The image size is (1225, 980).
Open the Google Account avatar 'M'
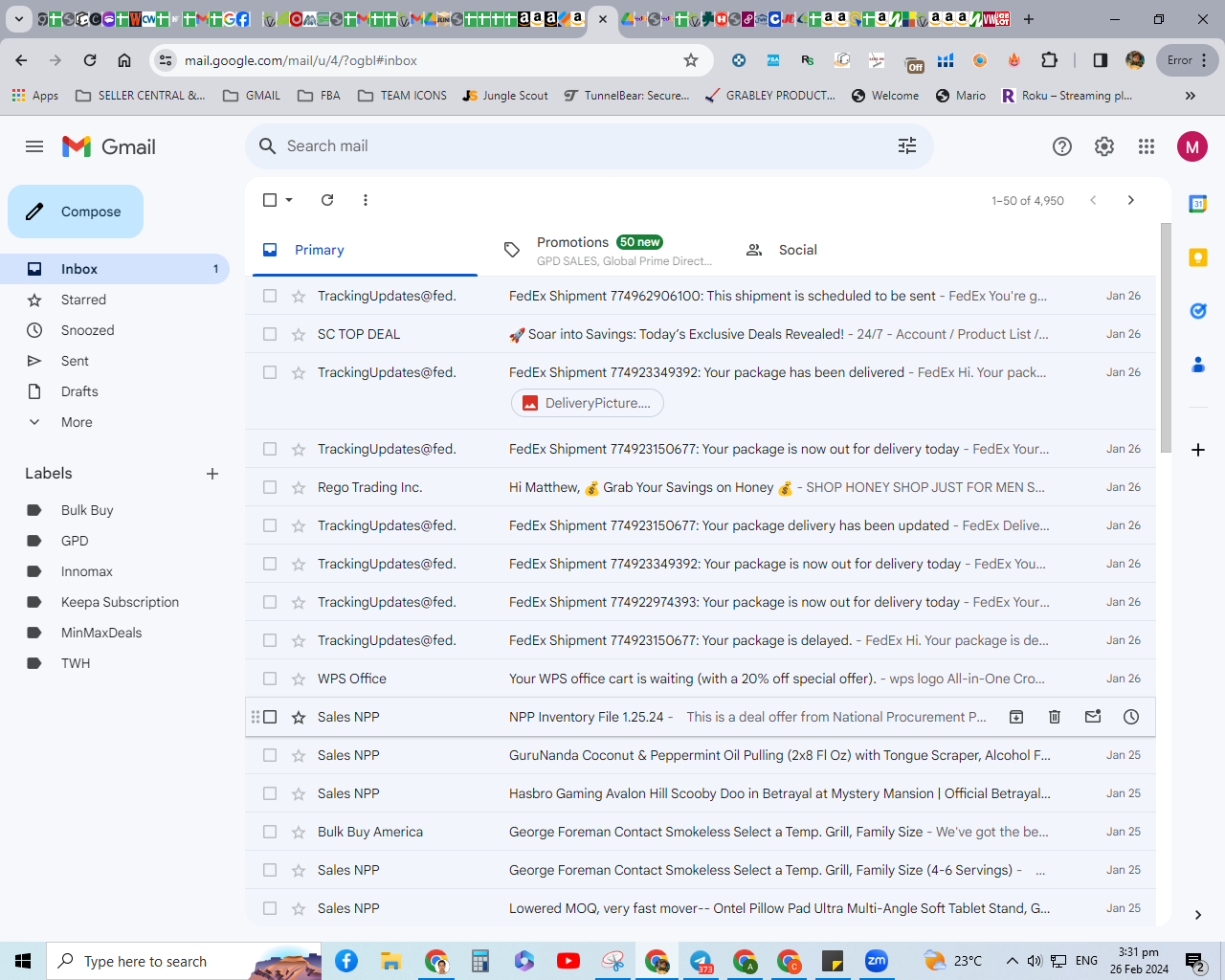tap(1192, 146)
